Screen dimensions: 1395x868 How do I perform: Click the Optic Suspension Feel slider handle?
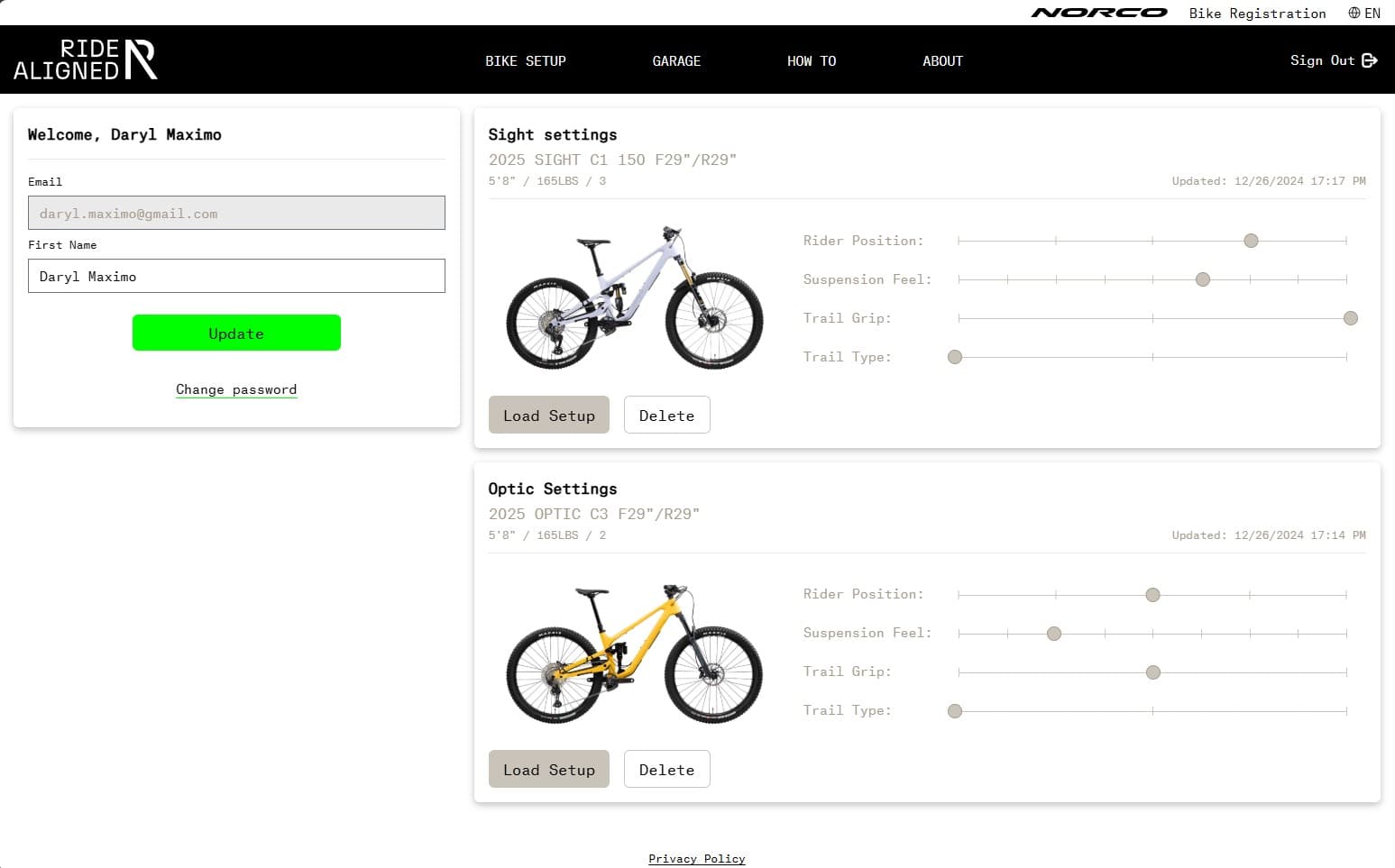[1053, 634]
